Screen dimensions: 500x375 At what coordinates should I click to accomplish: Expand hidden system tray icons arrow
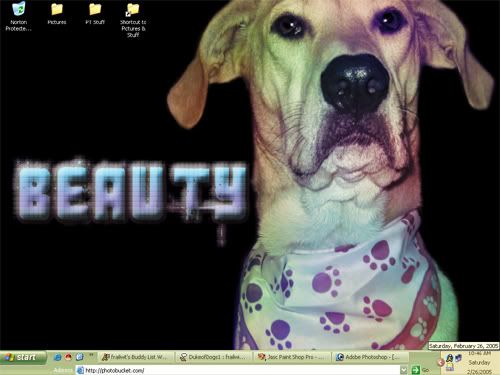click(x=440, y=363)
